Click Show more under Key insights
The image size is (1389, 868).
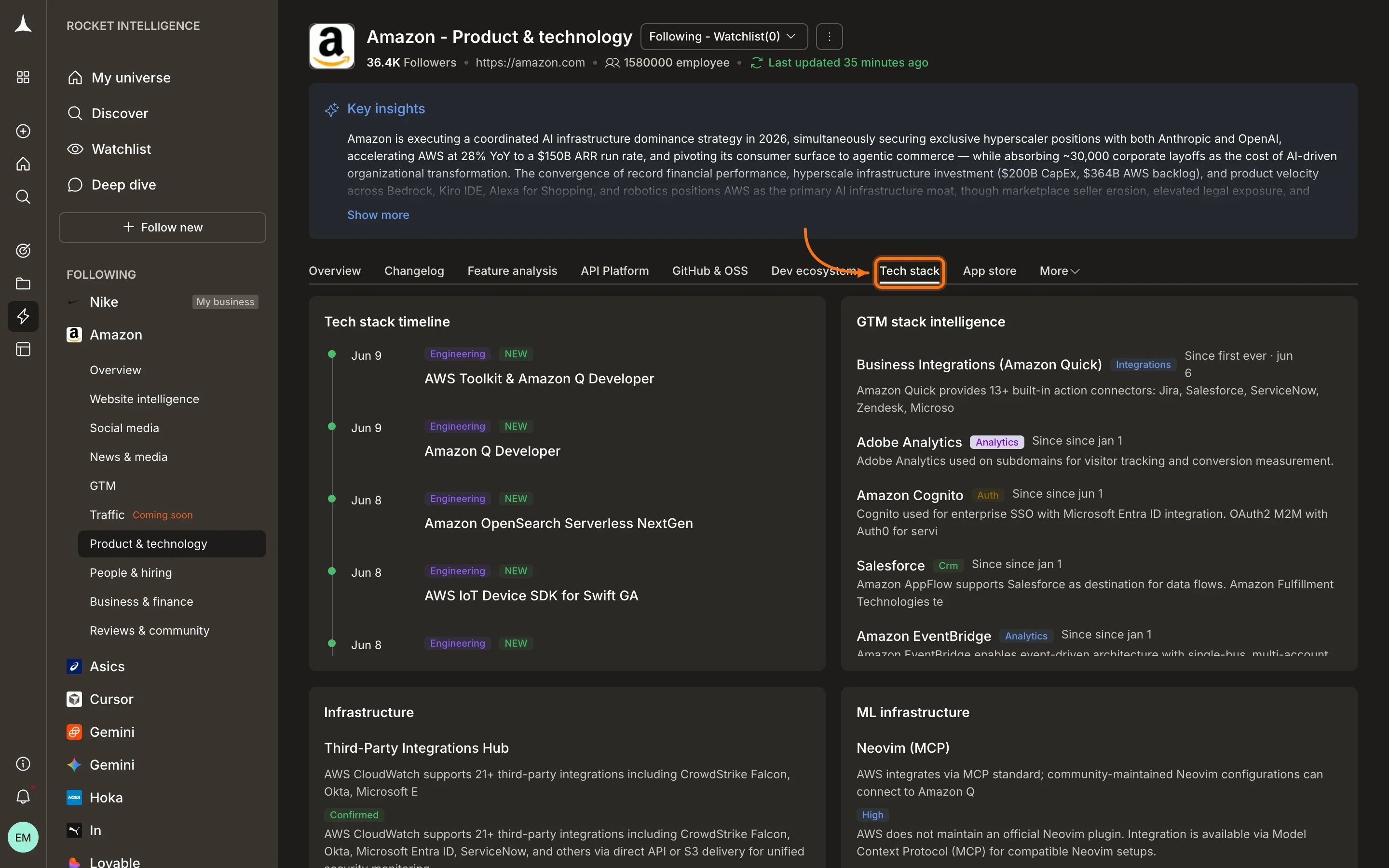pos(378,215)
